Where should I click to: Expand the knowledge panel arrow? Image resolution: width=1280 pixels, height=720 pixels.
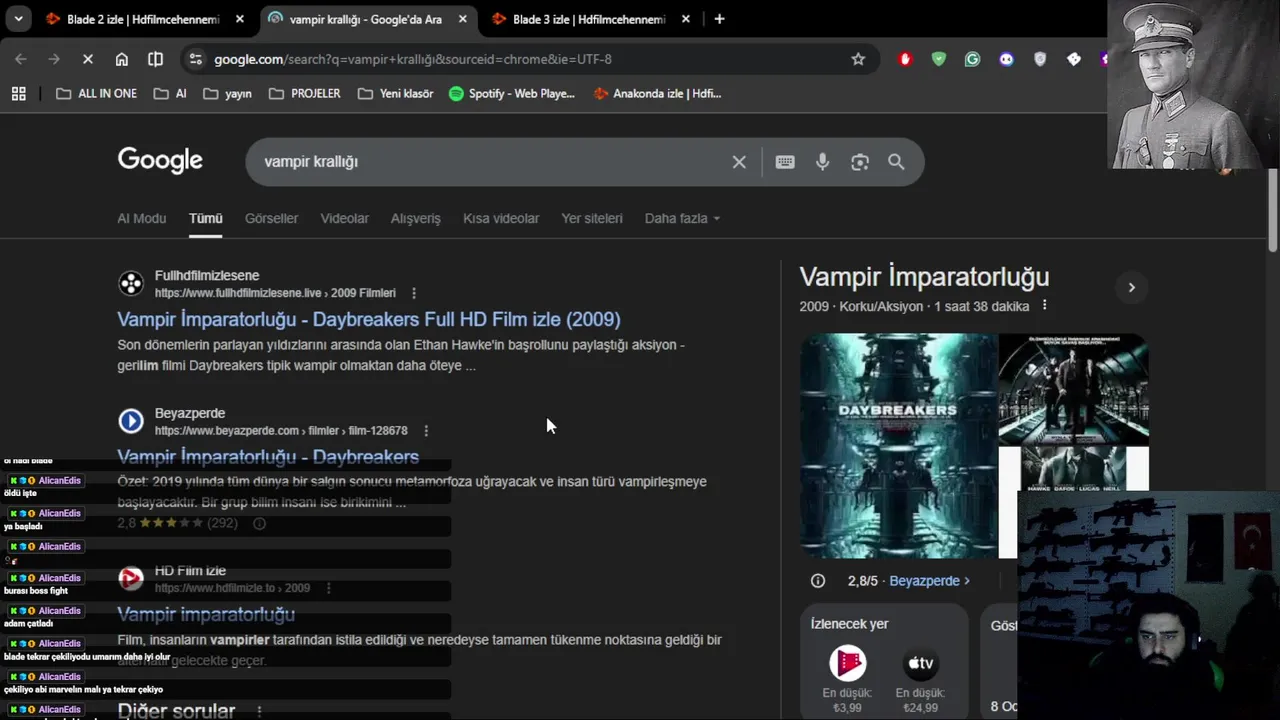(1131, 287)
